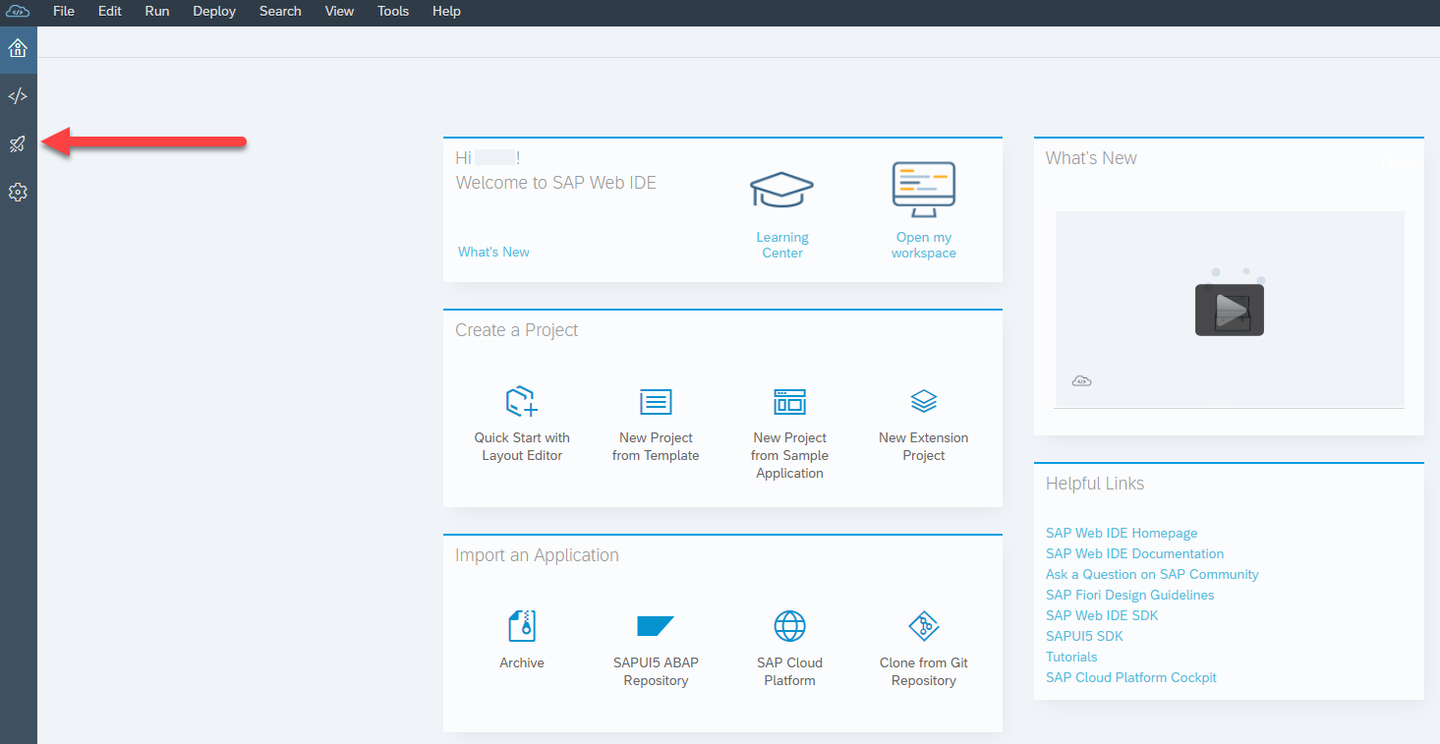Click the Quick Start with Layout Editor label
The height and width of the screenshot is (744, 1440).
click(x=522, y=447)
